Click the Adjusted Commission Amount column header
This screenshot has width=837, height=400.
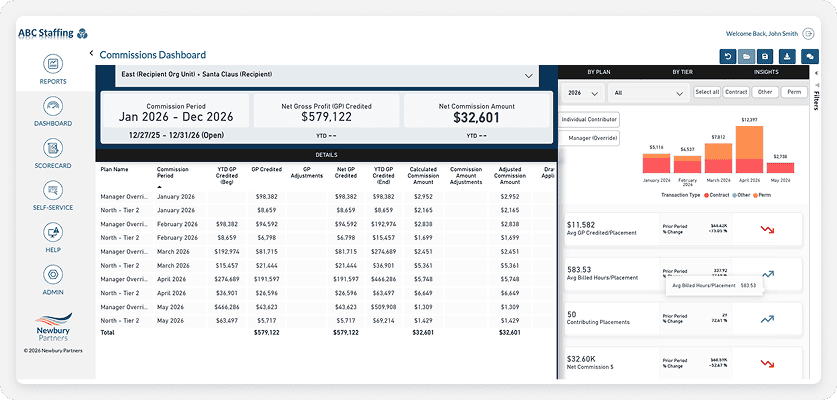510,176
